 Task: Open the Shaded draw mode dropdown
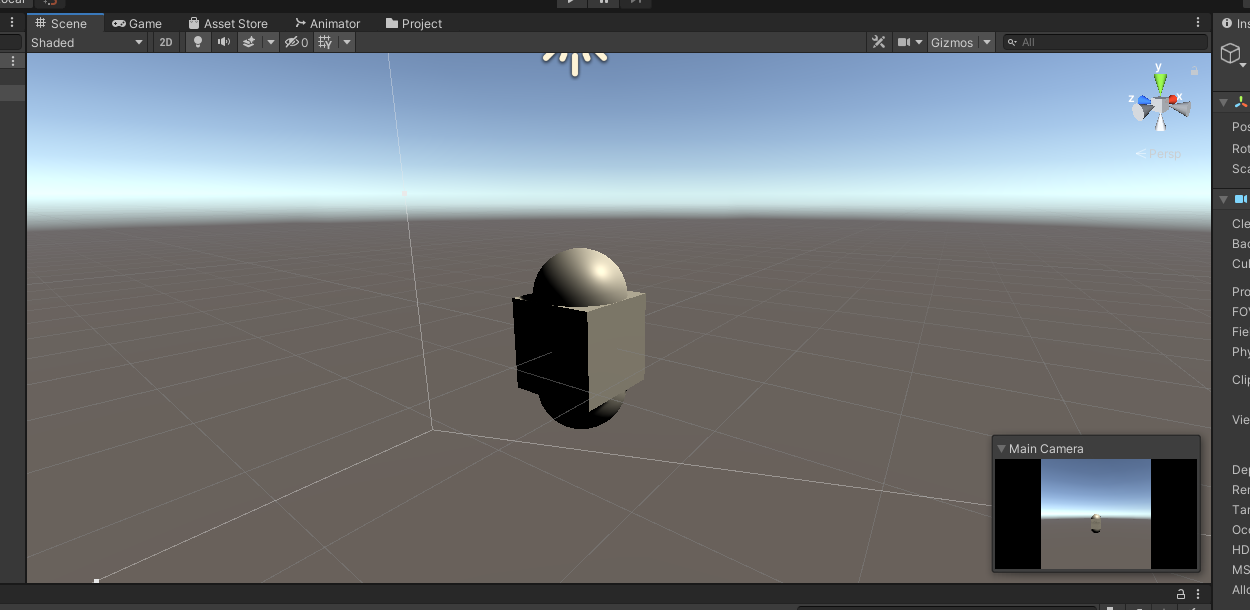click(x=88, y=42)
